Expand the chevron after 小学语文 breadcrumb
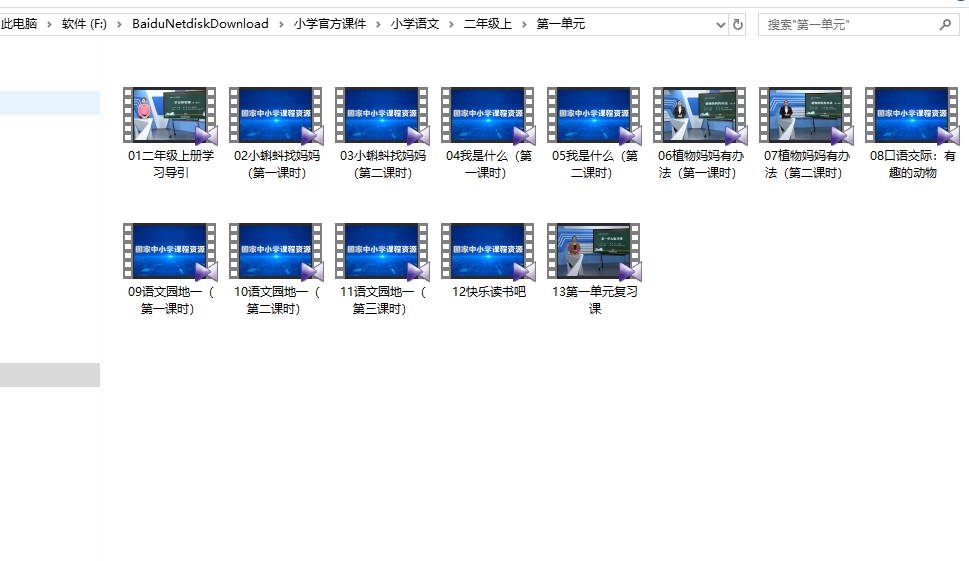This screenshot has width=969, height=561. 451,24
